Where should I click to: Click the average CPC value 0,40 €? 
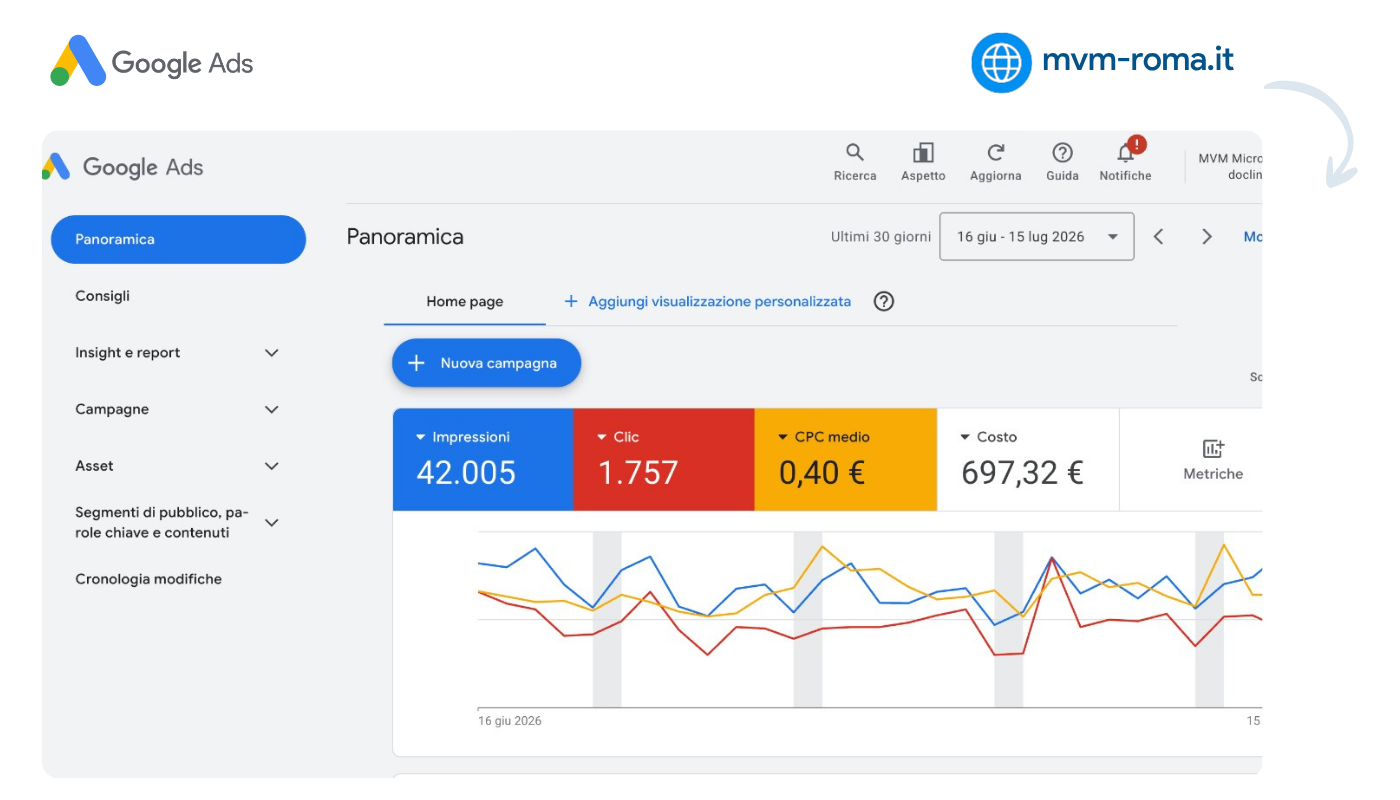pyautogui.click(x=822, y=472)
